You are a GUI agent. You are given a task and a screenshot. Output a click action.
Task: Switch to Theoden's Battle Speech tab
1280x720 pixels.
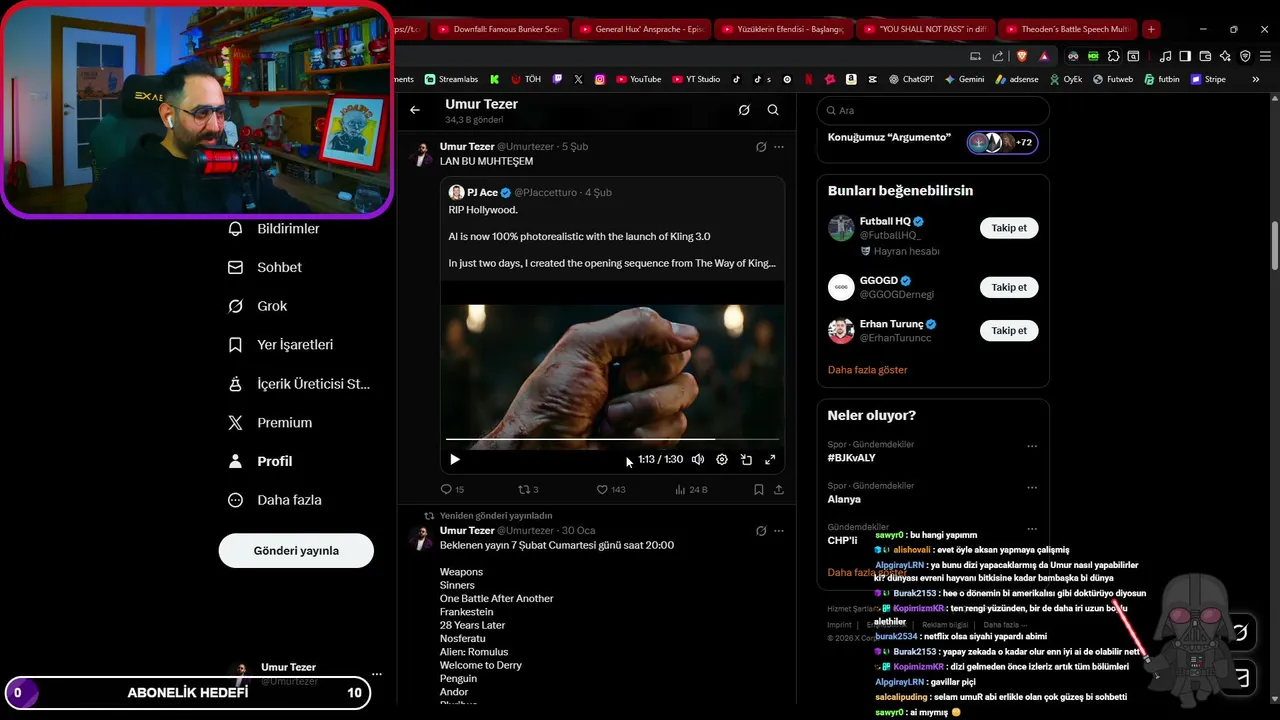point(1068,29)
